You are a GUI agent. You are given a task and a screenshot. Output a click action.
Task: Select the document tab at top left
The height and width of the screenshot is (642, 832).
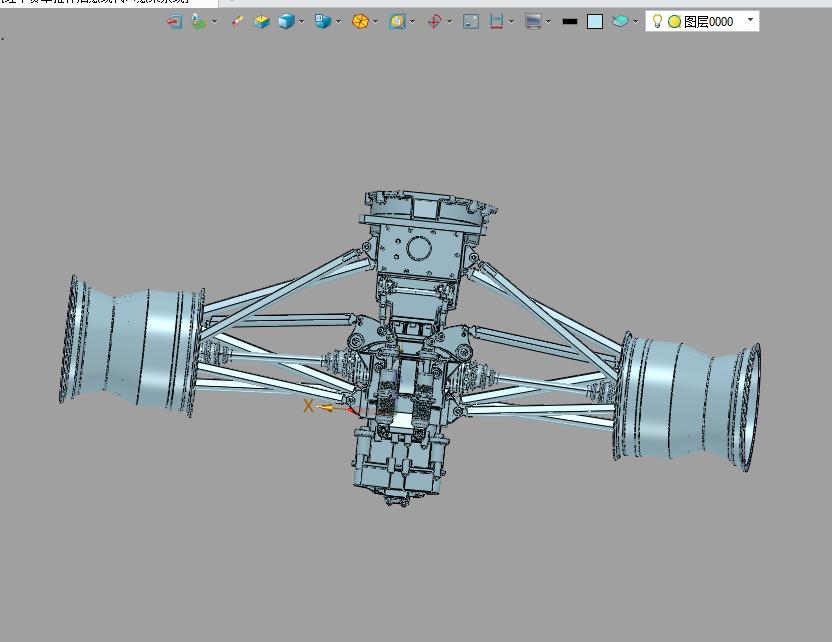coord(108,3)
